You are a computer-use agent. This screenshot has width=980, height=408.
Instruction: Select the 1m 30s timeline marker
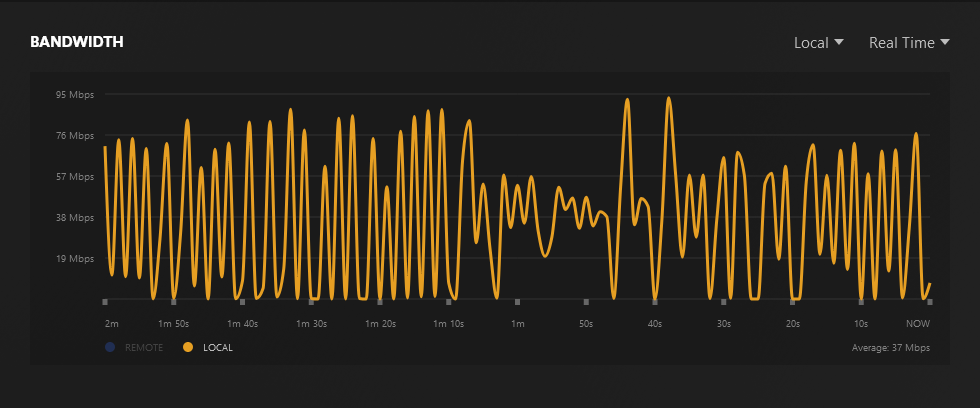pos(311,302)
